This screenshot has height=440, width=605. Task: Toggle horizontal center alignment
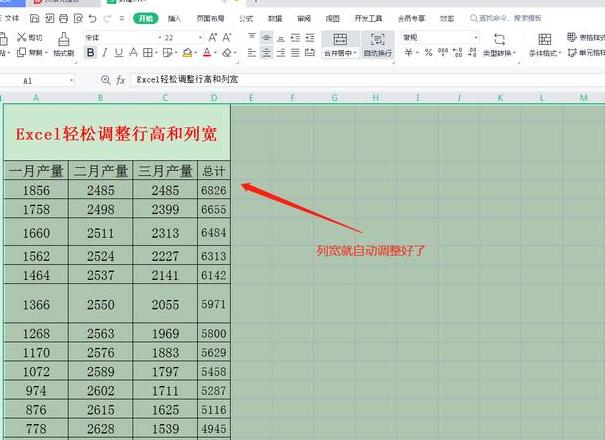(x=266, y=52)
